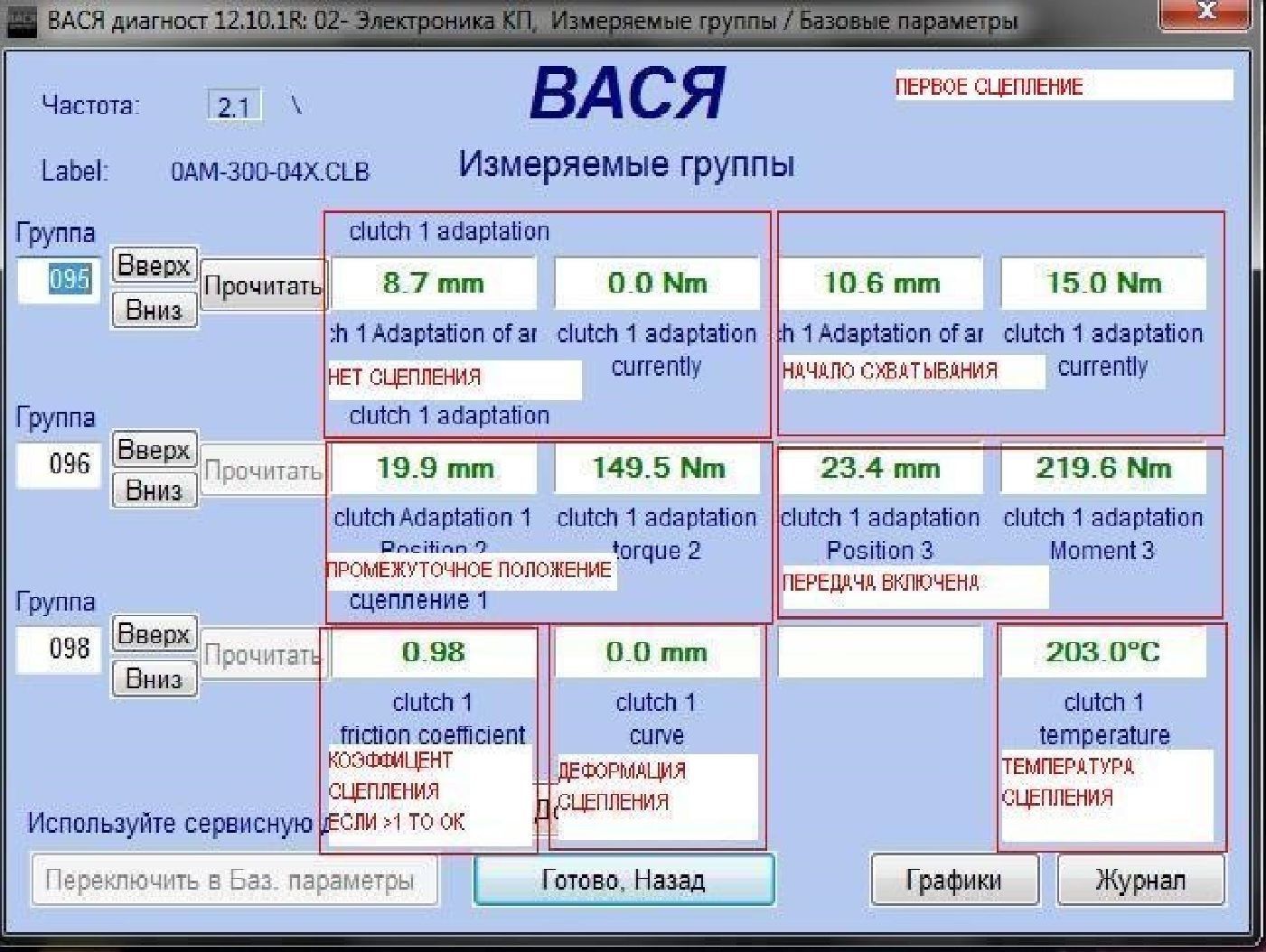Click Прочитать button for group 095
Image resolution: width=1266 pixels, height=952 pixels.
pos(263,286)
